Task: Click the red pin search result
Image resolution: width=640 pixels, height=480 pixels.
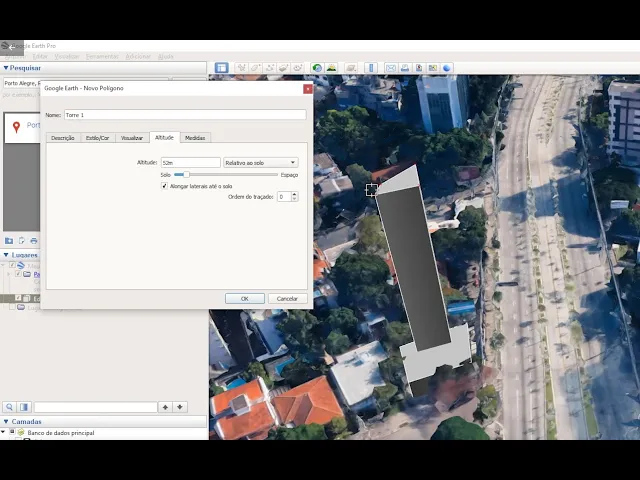Action: (22, 127)
